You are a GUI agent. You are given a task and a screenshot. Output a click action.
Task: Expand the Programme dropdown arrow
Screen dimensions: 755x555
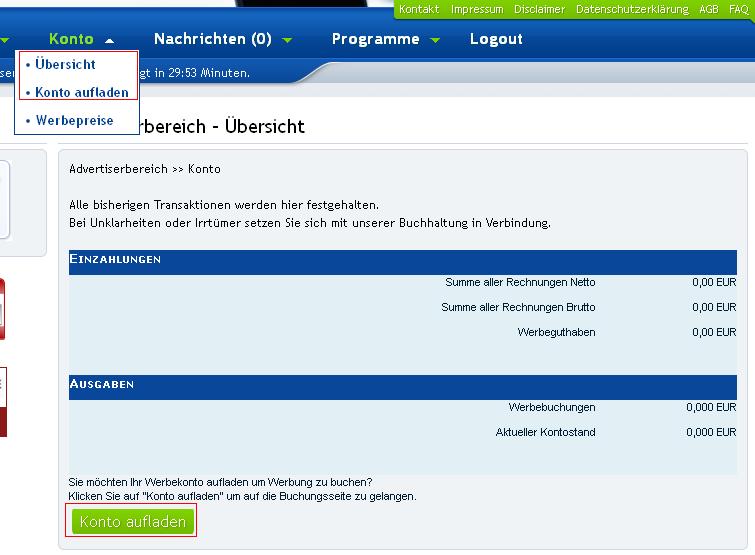point(435,40)
